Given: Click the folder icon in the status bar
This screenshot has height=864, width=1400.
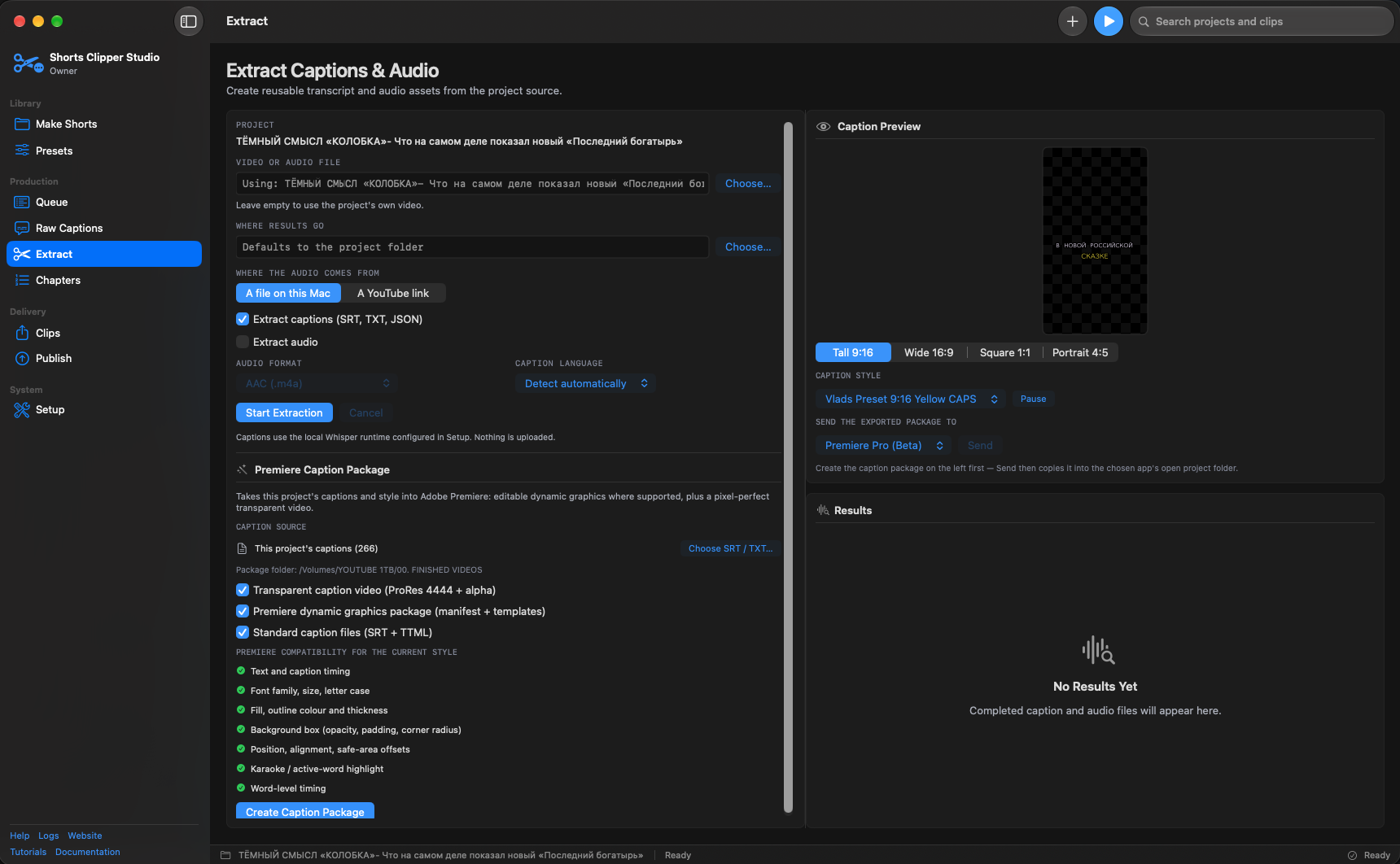Looking at the screenshot, I should click(x=225, y=856).
